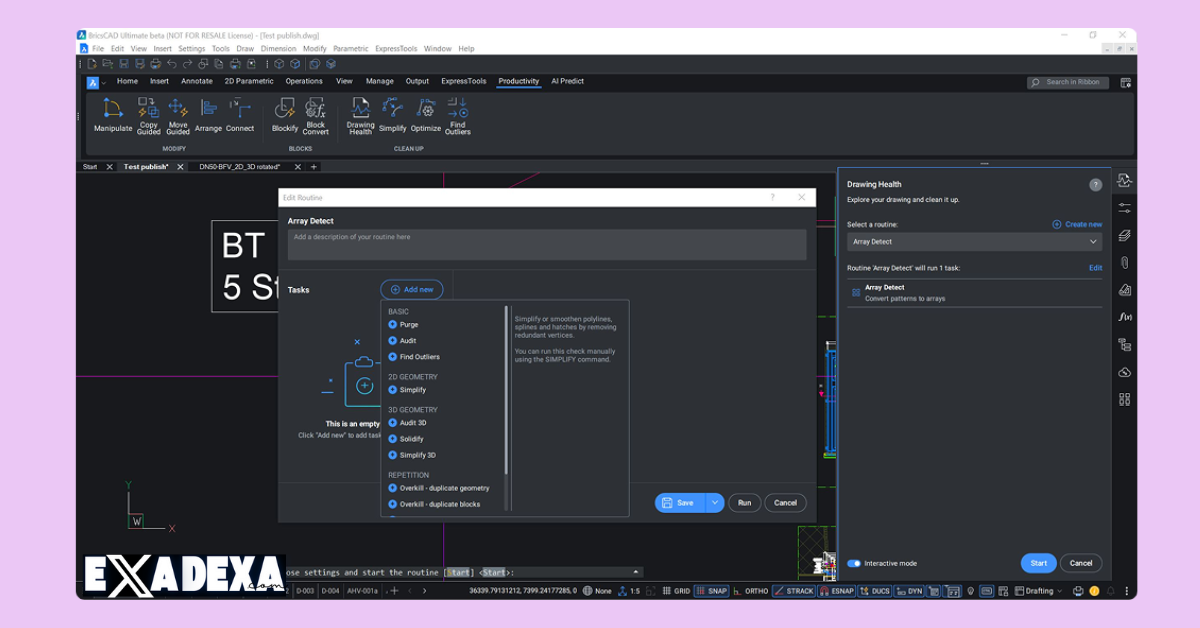This screenshot has height=628, width=1200.
Task: Switch to the Test publish drawing tab
Action: (x=148, y=166)
